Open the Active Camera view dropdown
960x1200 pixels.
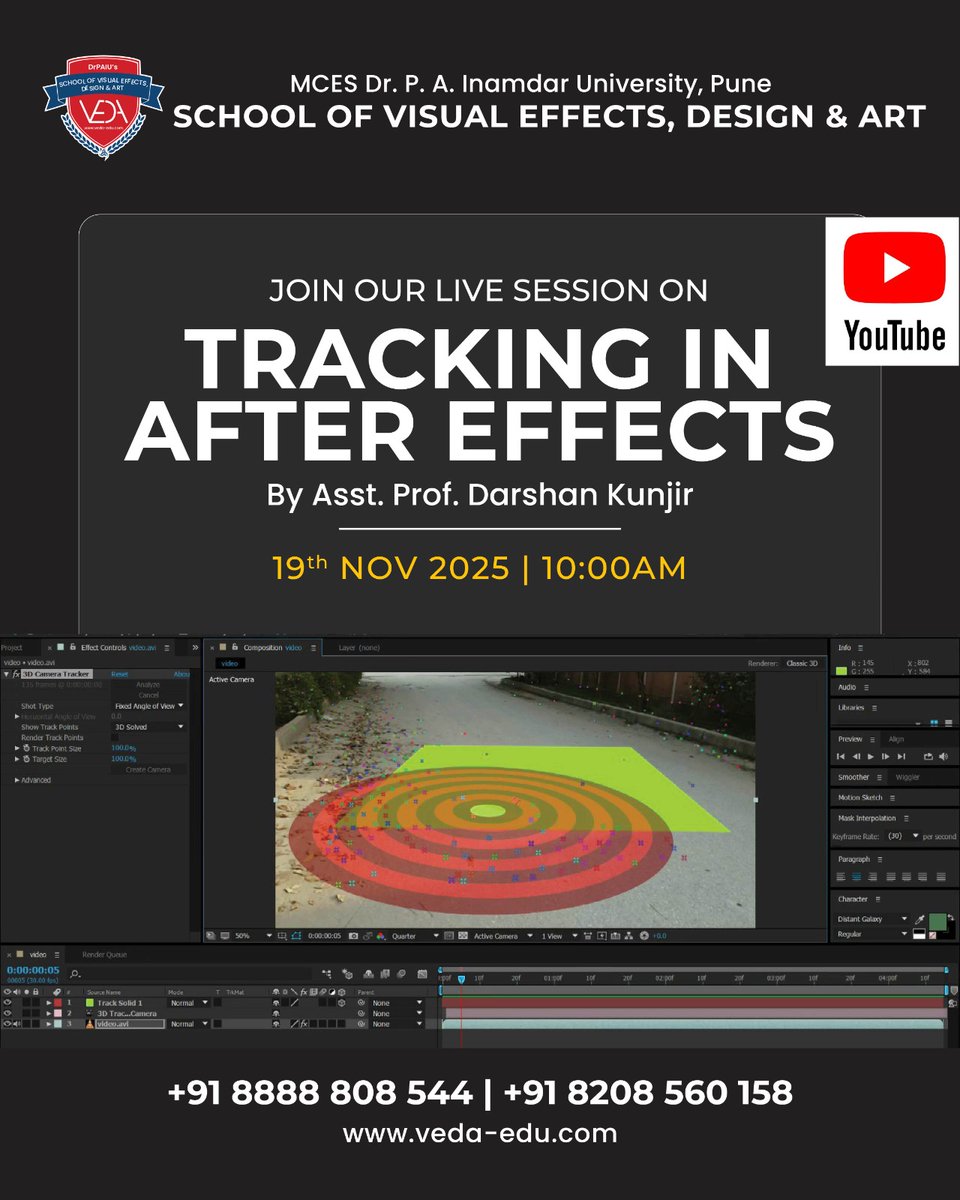503,936
